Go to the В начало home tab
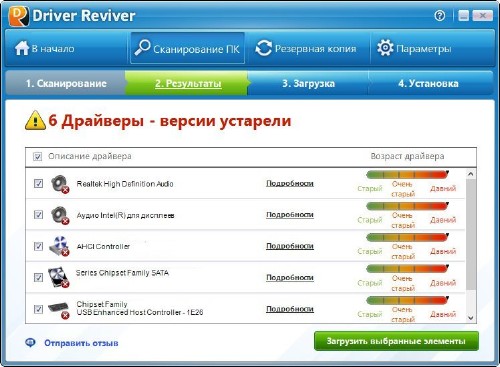 point(45,49)
